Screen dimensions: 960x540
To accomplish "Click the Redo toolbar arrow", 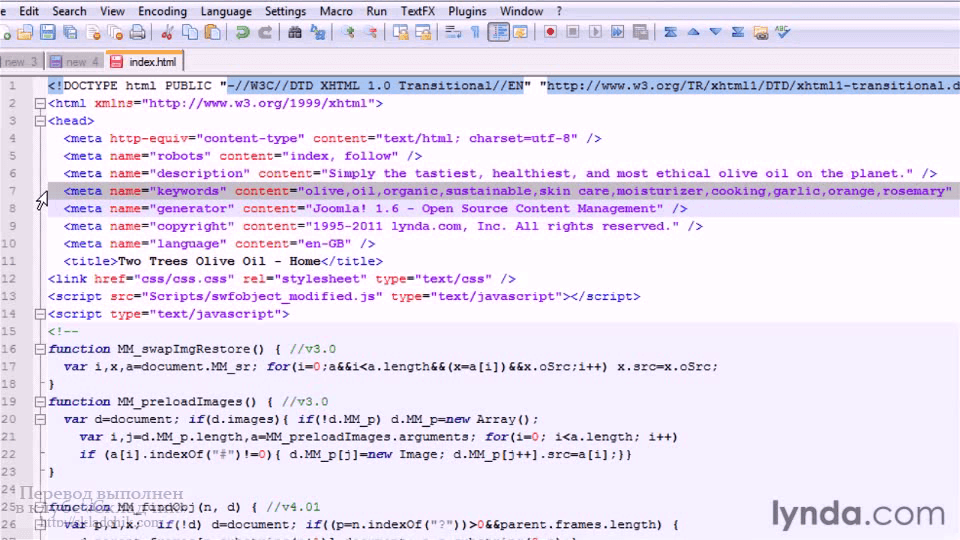I will pos(265,32).
